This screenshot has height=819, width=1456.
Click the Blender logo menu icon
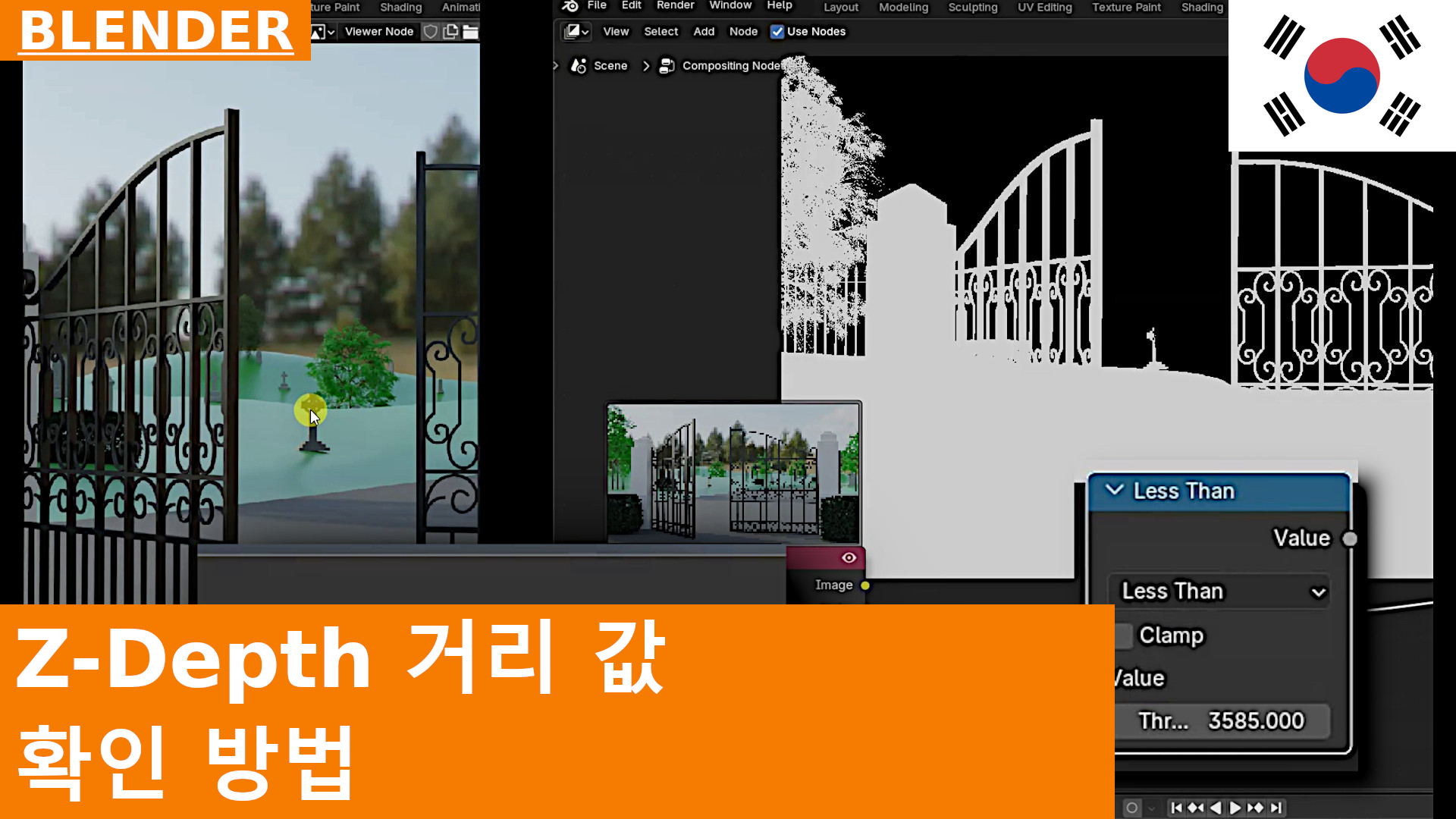coord(570,6)
